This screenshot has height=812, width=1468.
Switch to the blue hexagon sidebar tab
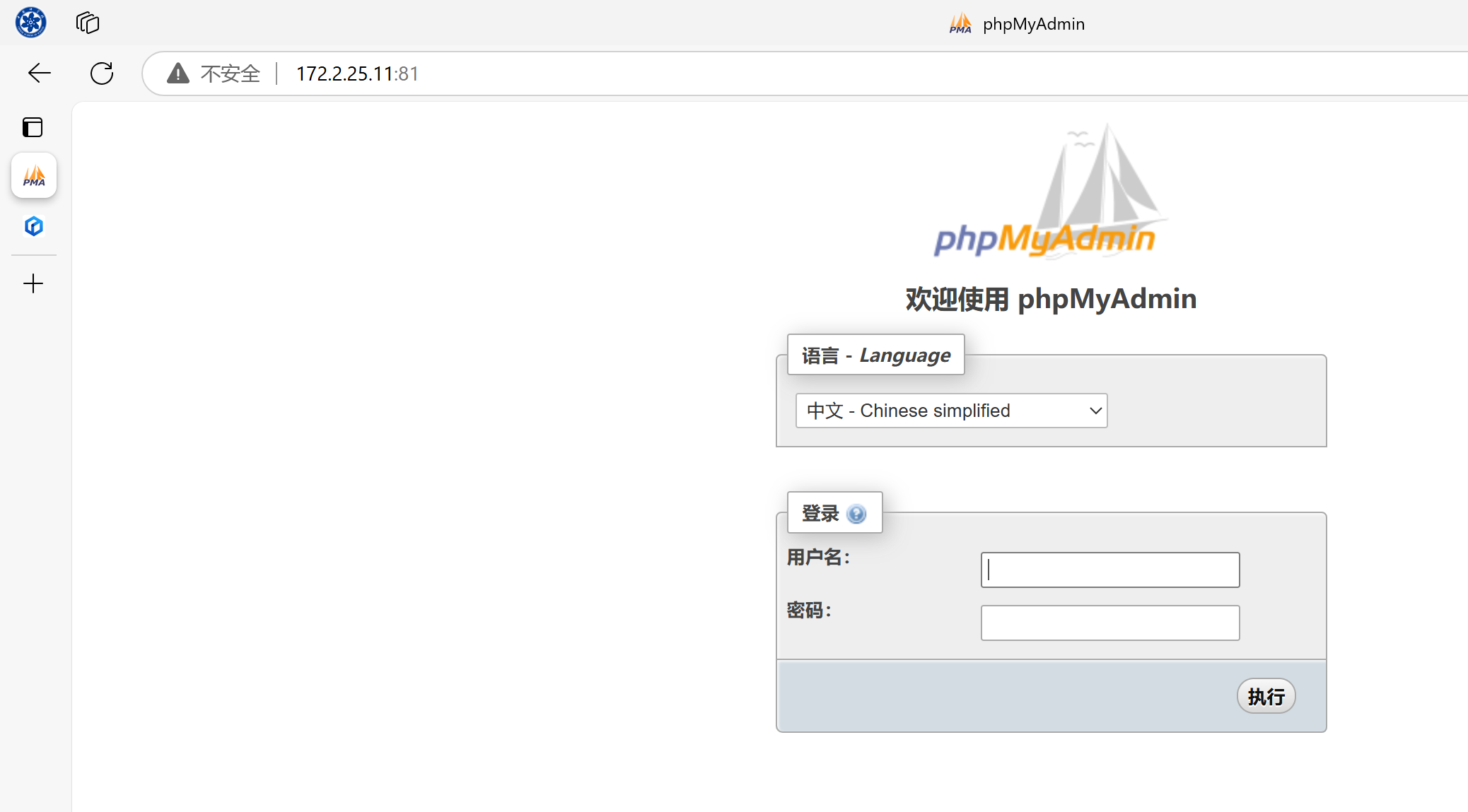point(34,226)
